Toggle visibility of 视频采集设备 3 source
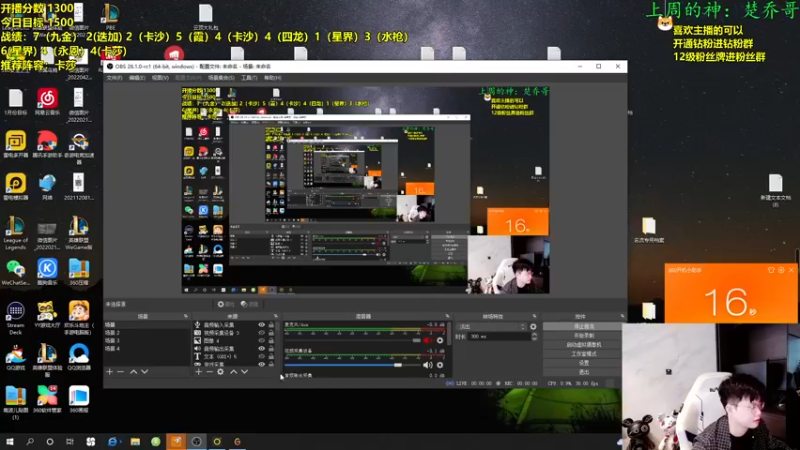 point(261,333)
